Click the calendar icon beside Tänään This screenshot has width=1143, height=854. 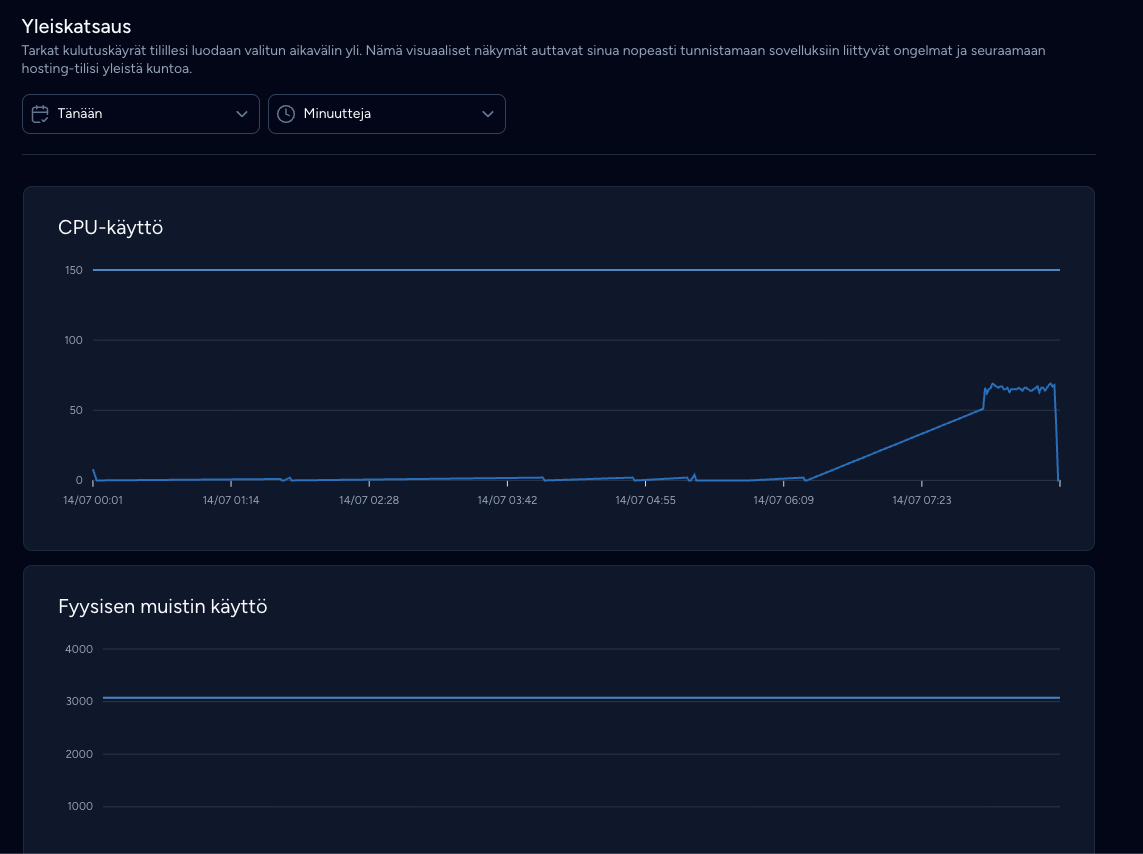pos(40,114)
